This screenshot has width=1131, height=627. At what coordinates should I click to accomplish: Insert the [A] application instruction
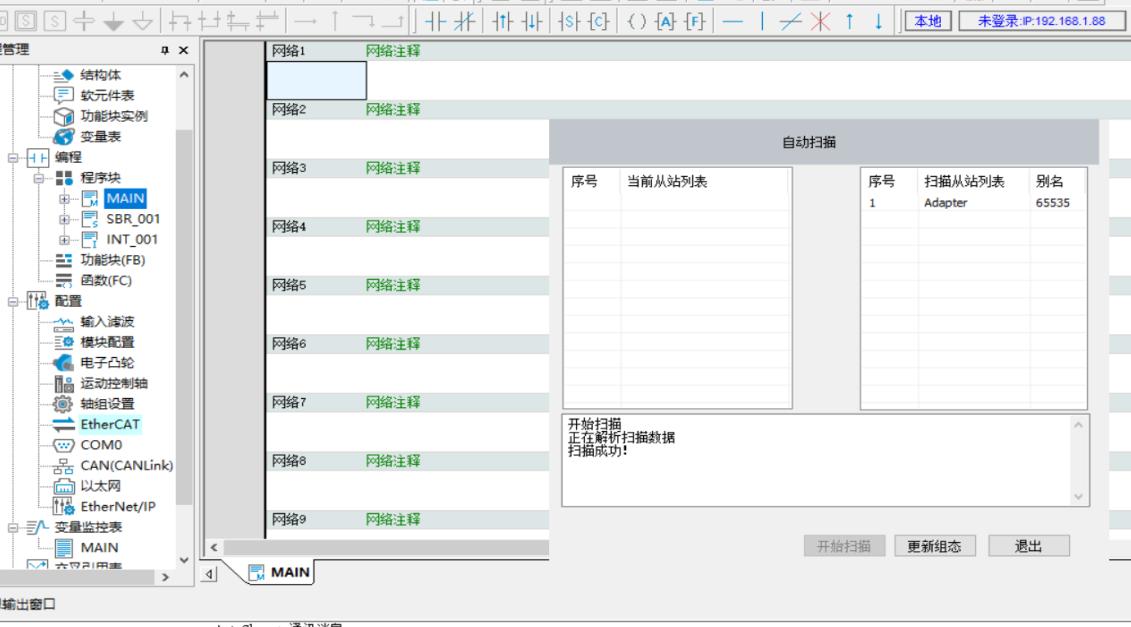pos(665,21)
